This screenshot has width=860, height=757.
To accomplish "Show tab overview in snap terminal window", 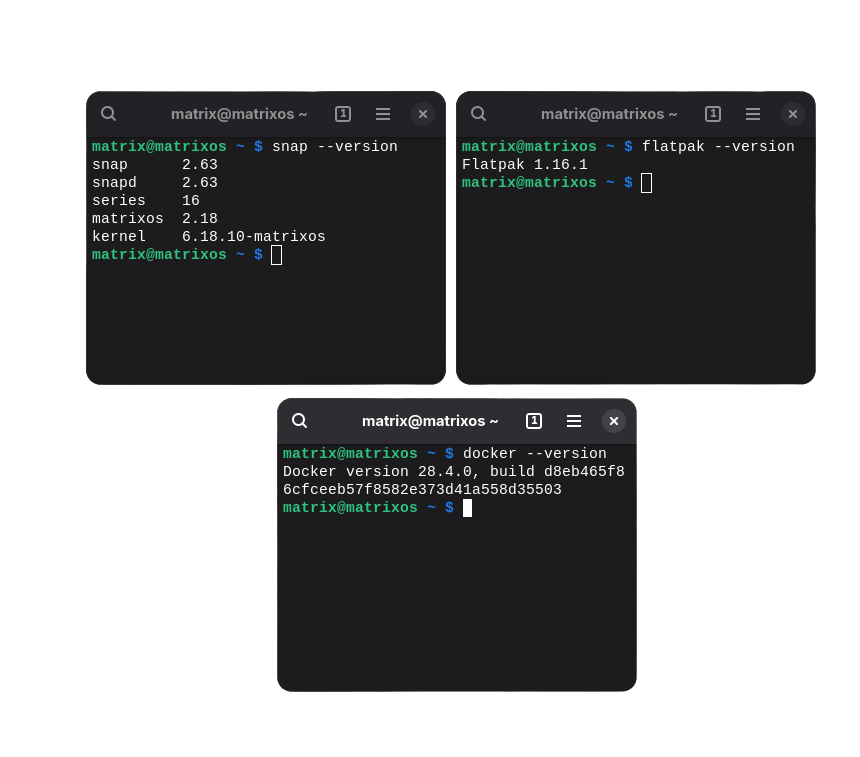I will 343,114.
